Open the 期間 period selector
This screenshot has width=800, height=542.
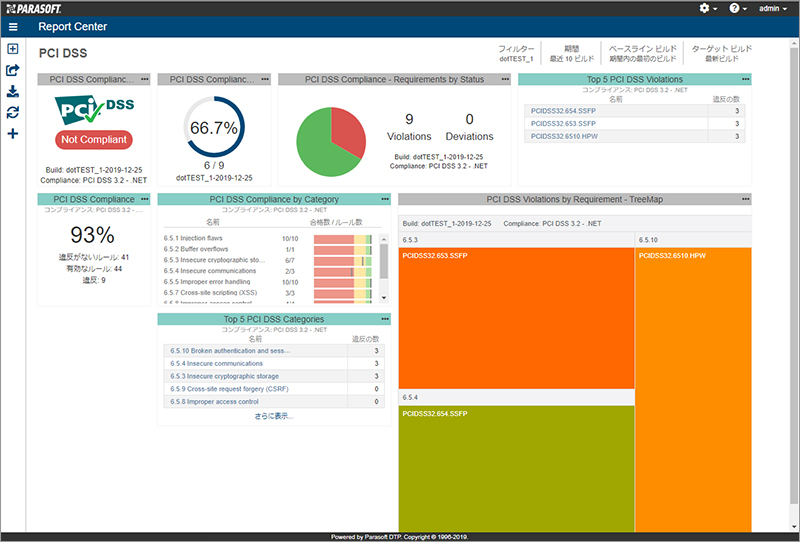[571, 53]
